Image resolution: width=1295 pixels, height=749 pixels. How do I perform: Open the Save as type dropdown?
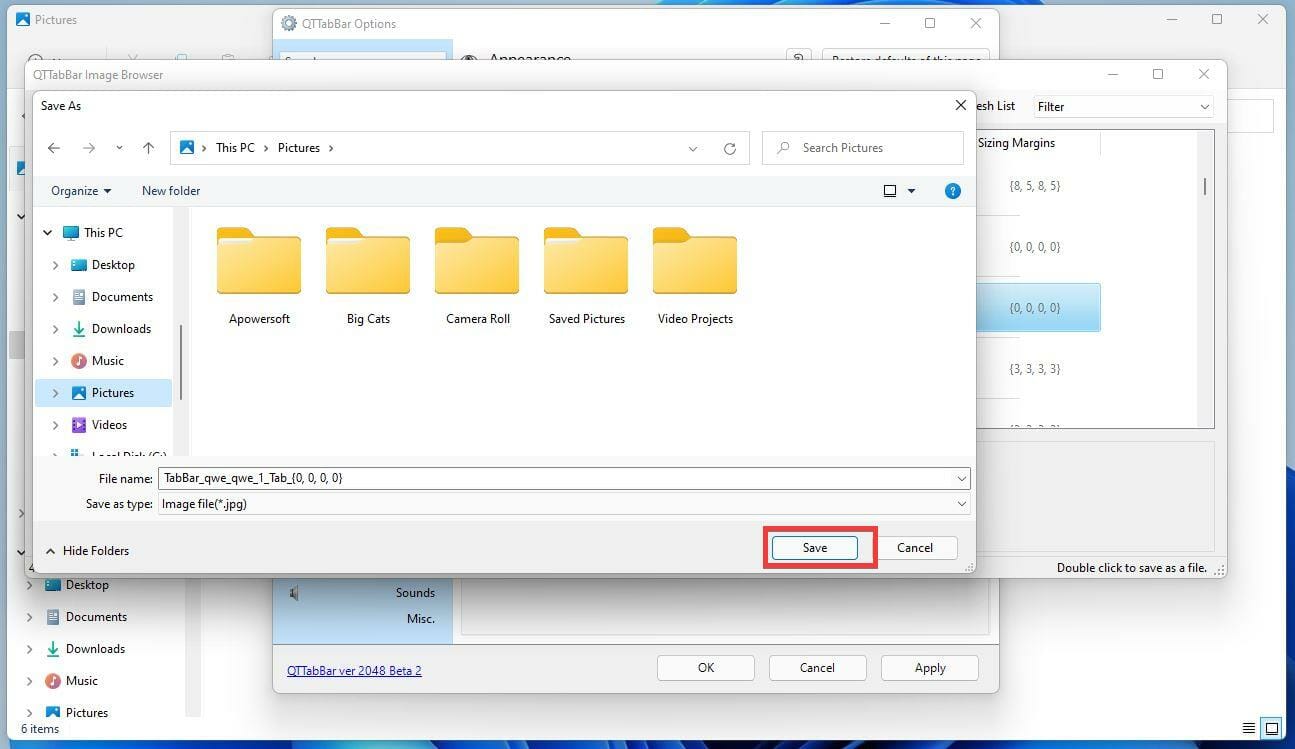tap(564, 504)
